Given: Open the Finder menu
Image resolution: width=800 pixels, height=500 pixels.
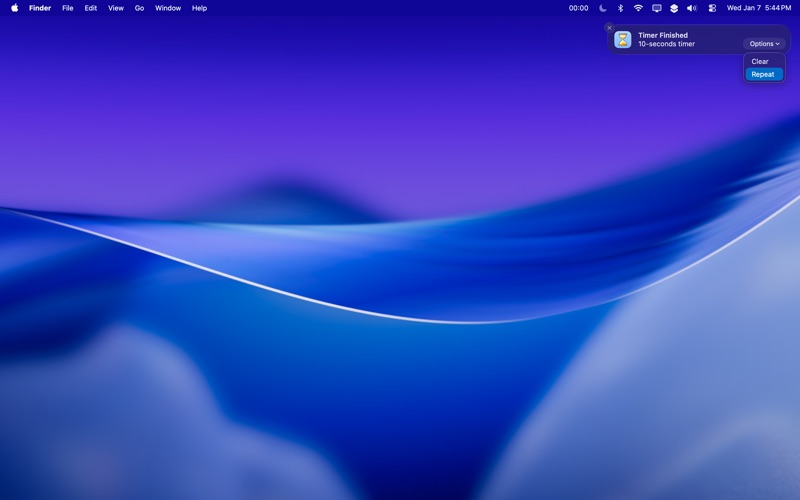Looking at the screenshot, I should click(x=40, y=8).
